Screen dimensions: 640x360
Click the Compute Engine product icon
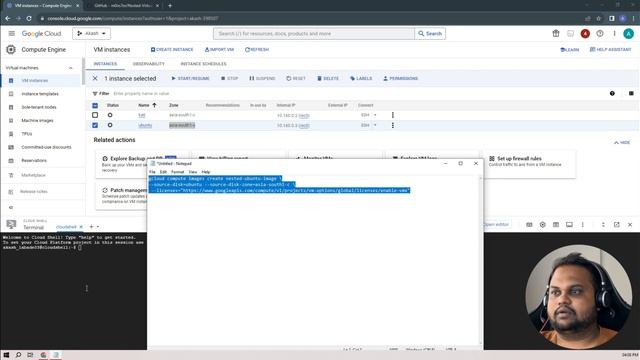11,49
